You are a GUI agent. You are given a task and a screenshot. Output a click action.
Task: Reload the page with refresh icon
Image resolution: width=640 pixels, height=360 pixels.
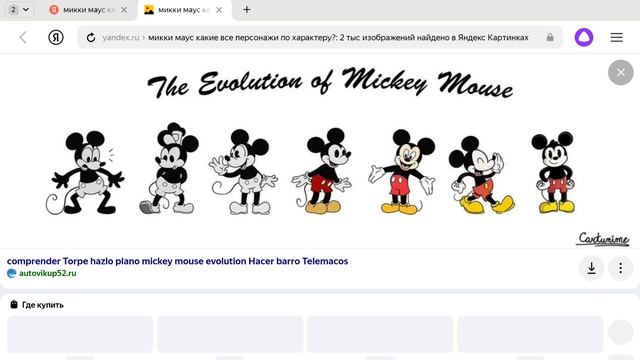pos(91,38)
